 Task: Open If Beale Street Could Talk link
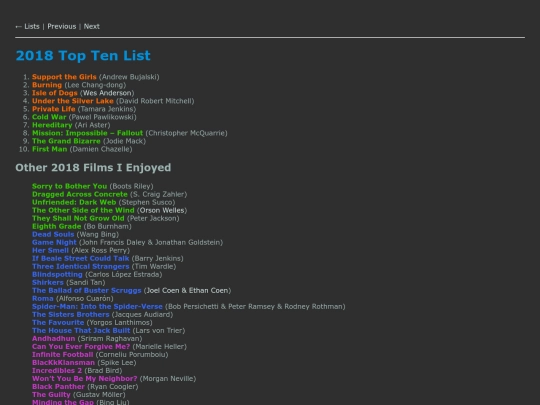(81, 258)
